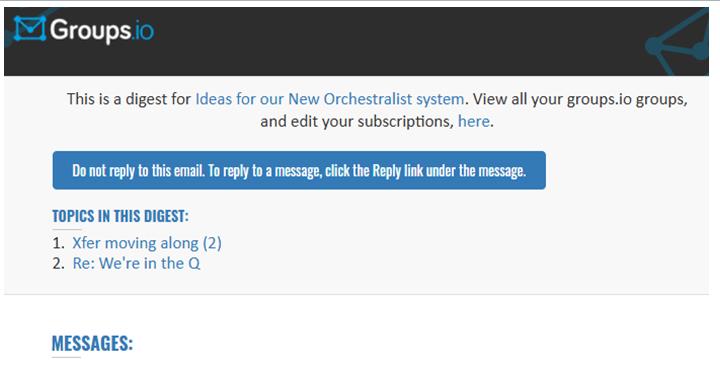
Task: Click the list number 1 before Xfer topic
Action: click(x=58, y=243)
